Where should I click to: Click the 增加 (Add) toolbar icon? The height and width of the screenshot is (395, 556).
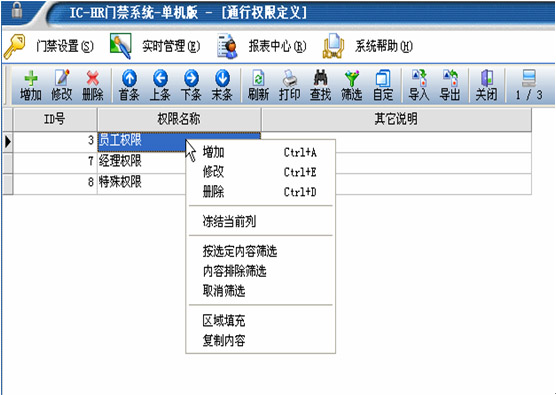[30, 85]
